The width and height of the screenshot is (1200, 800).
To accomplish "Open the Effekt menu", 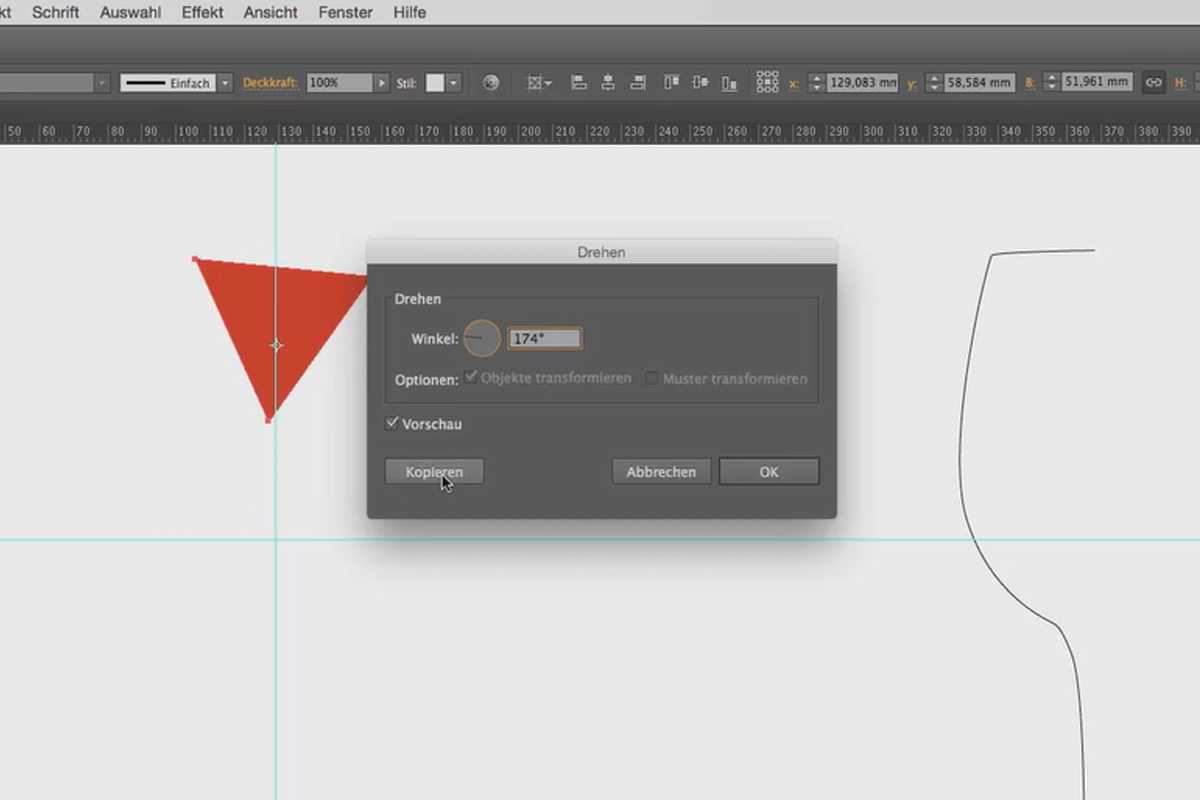I will pos(203,12).
